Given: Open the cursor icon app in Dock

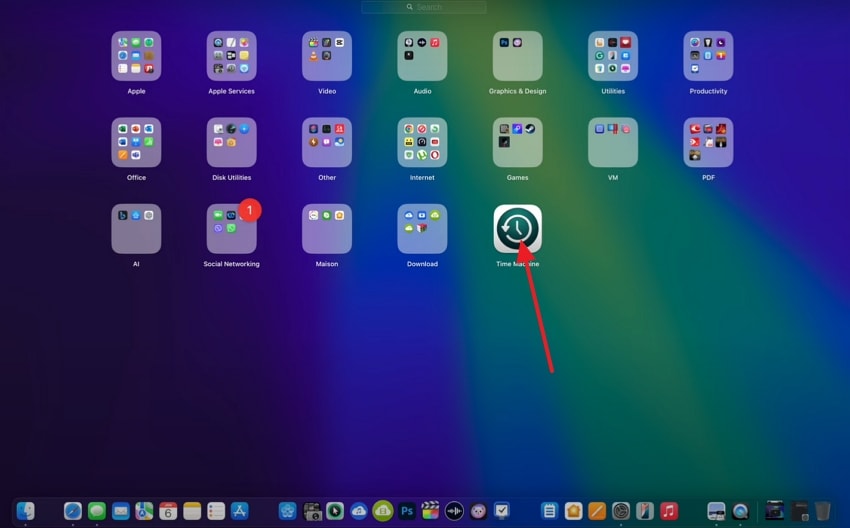Looking at the screenshot, I should point(335,511).
